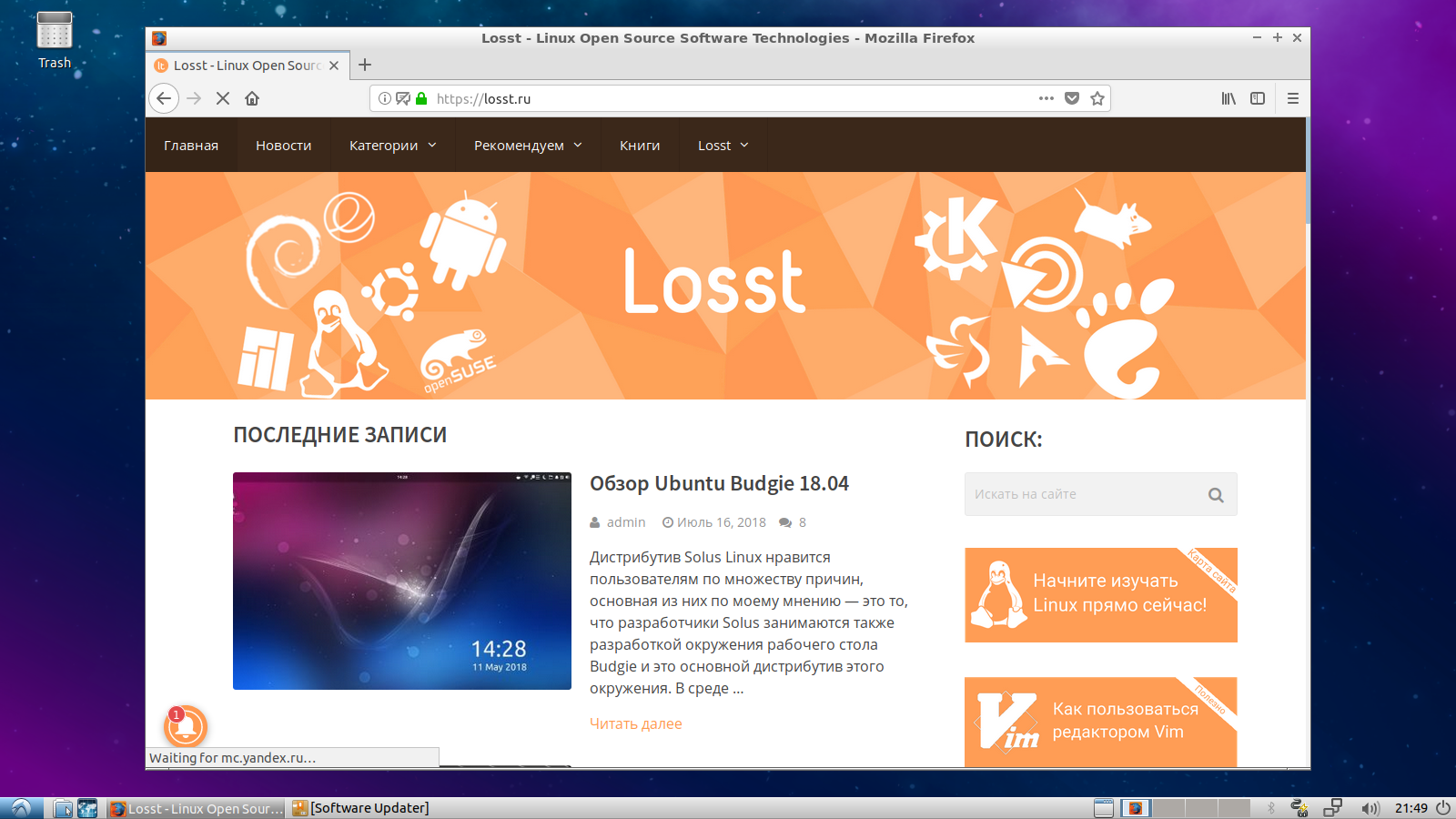Open the Обзор Ubuntu Budgie 18.04 article
The height and width of the screenshot is (819, 1456).
[x=719, y=484]
